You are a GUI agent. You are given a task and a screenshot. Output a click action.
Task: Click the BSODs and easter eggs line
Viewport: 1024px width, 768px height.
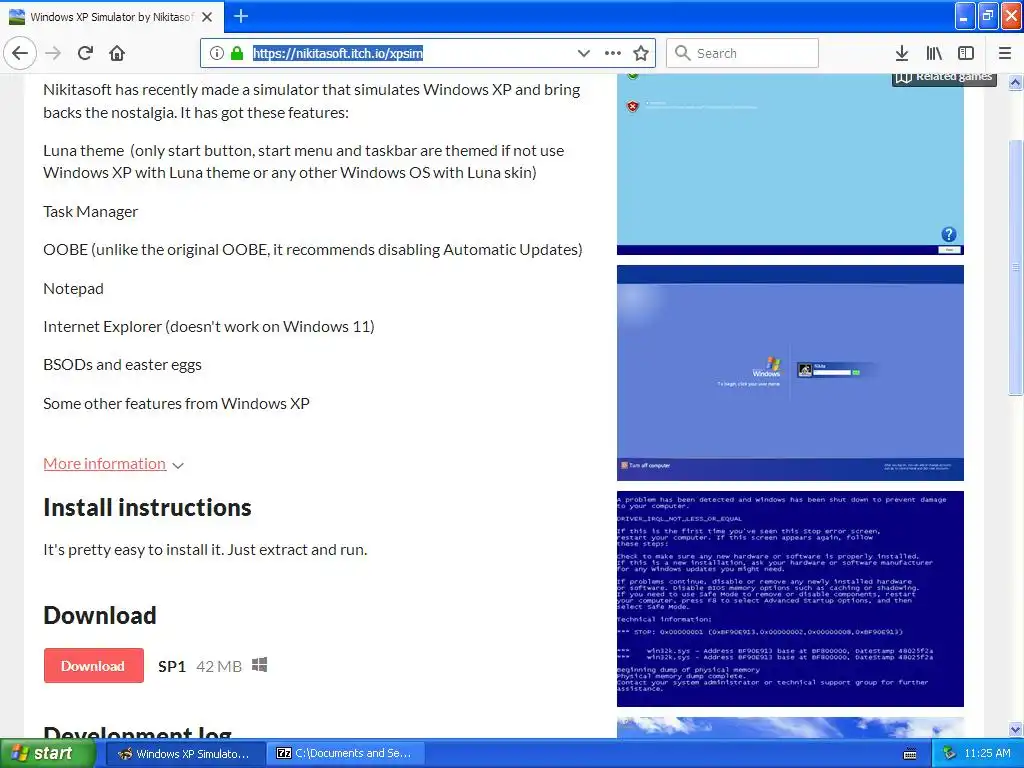(x=122, y=364)
